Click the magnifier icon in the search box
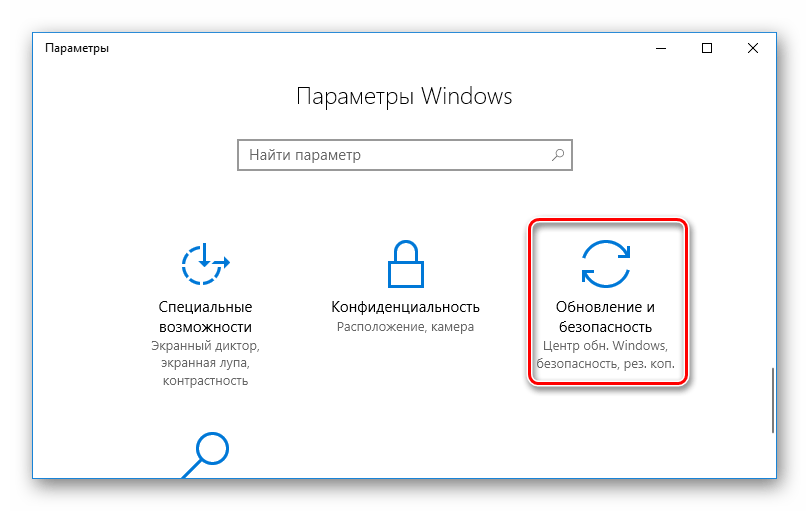809x511 pixels. [x=558, y=155]
